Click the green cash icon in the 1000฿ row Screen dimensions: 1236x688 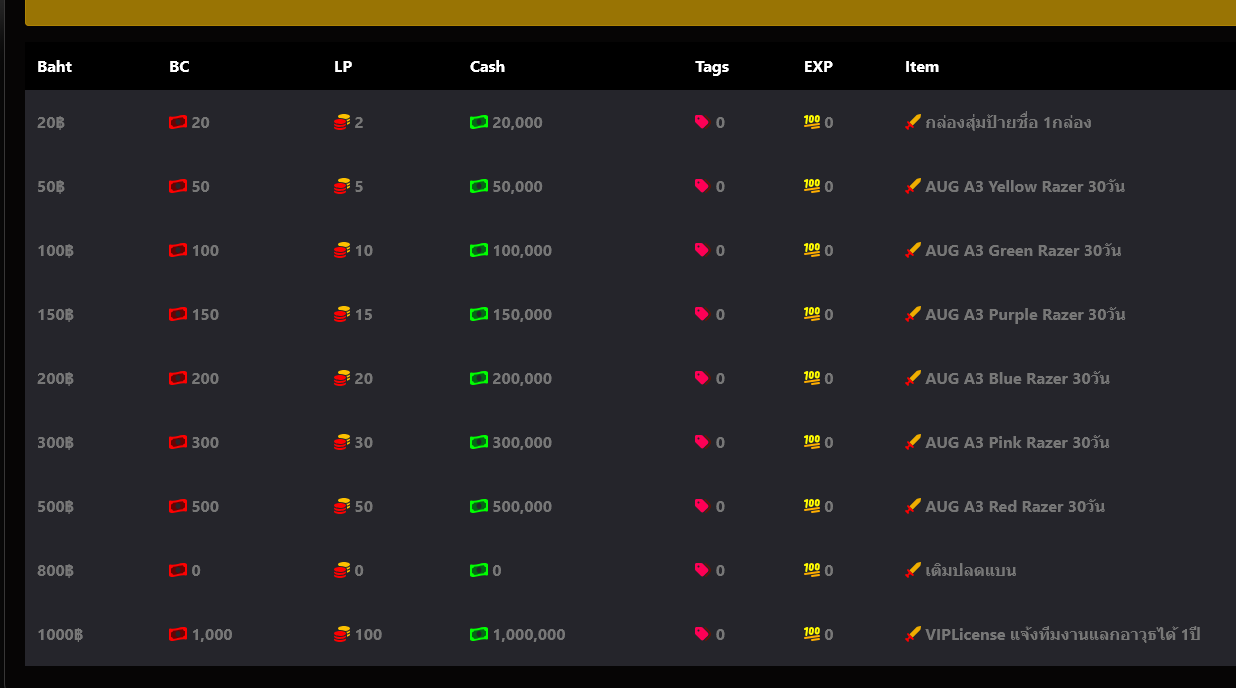pyautogui.click(x=479, y=634)
